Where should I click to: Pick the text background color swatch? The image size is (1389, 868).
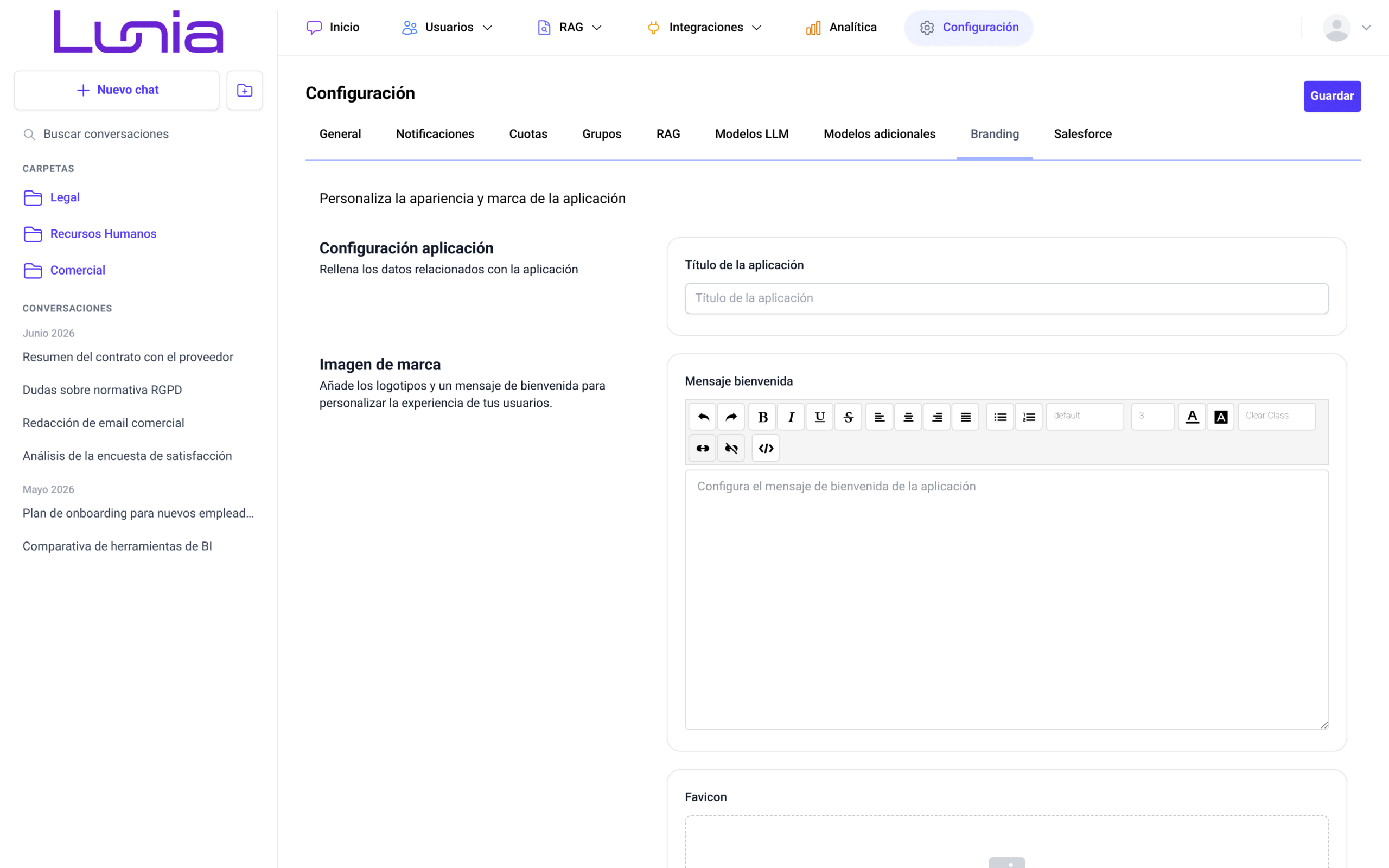[1221, 417]
